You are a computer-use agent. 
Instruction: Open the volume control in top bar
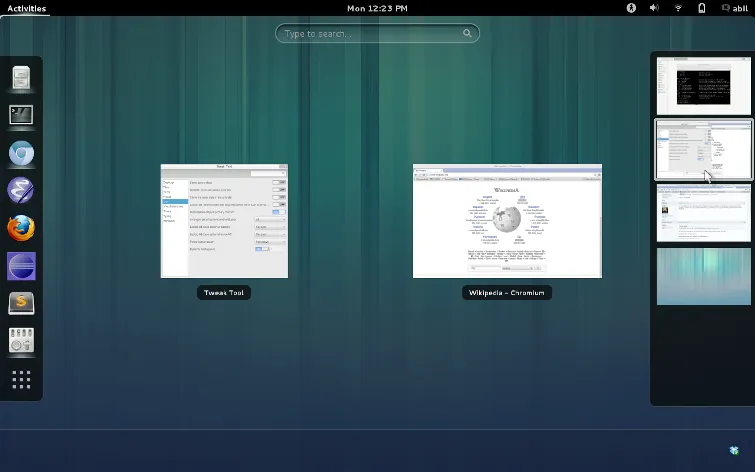654,8
